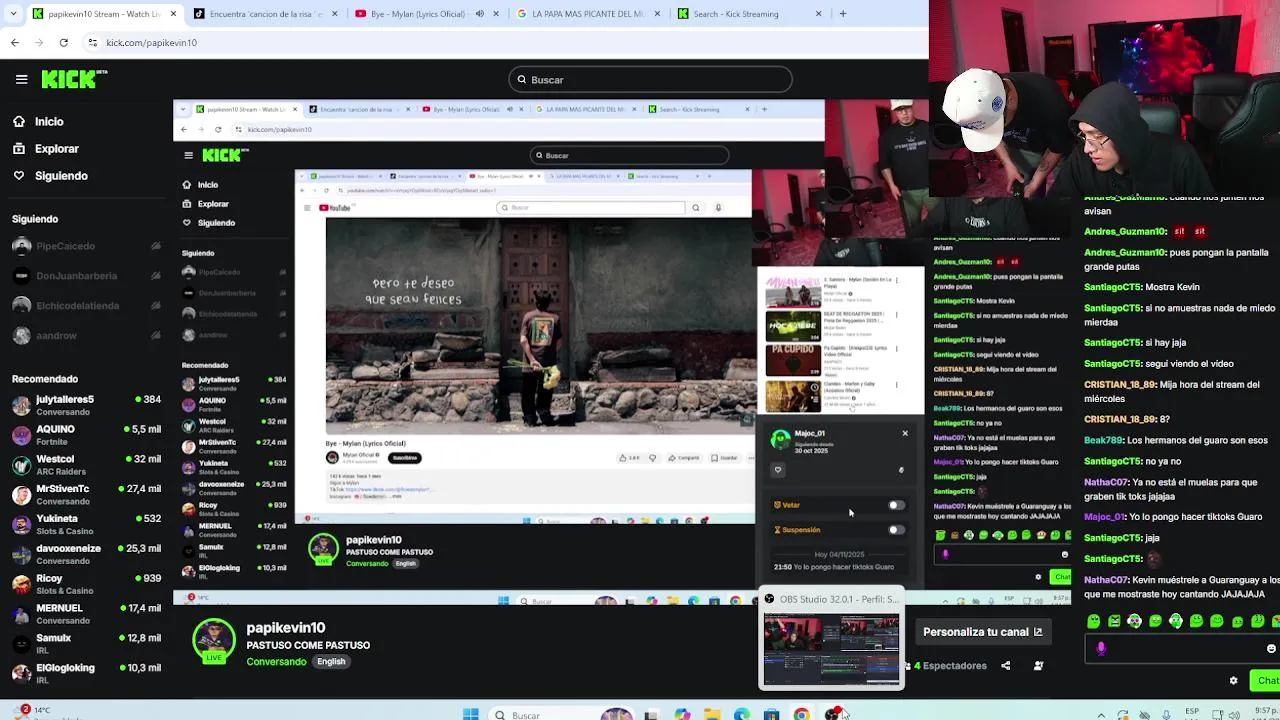
Task: Open AQUINO recommended channel showing 5,5 mil
Action: [x=85, y=435]
